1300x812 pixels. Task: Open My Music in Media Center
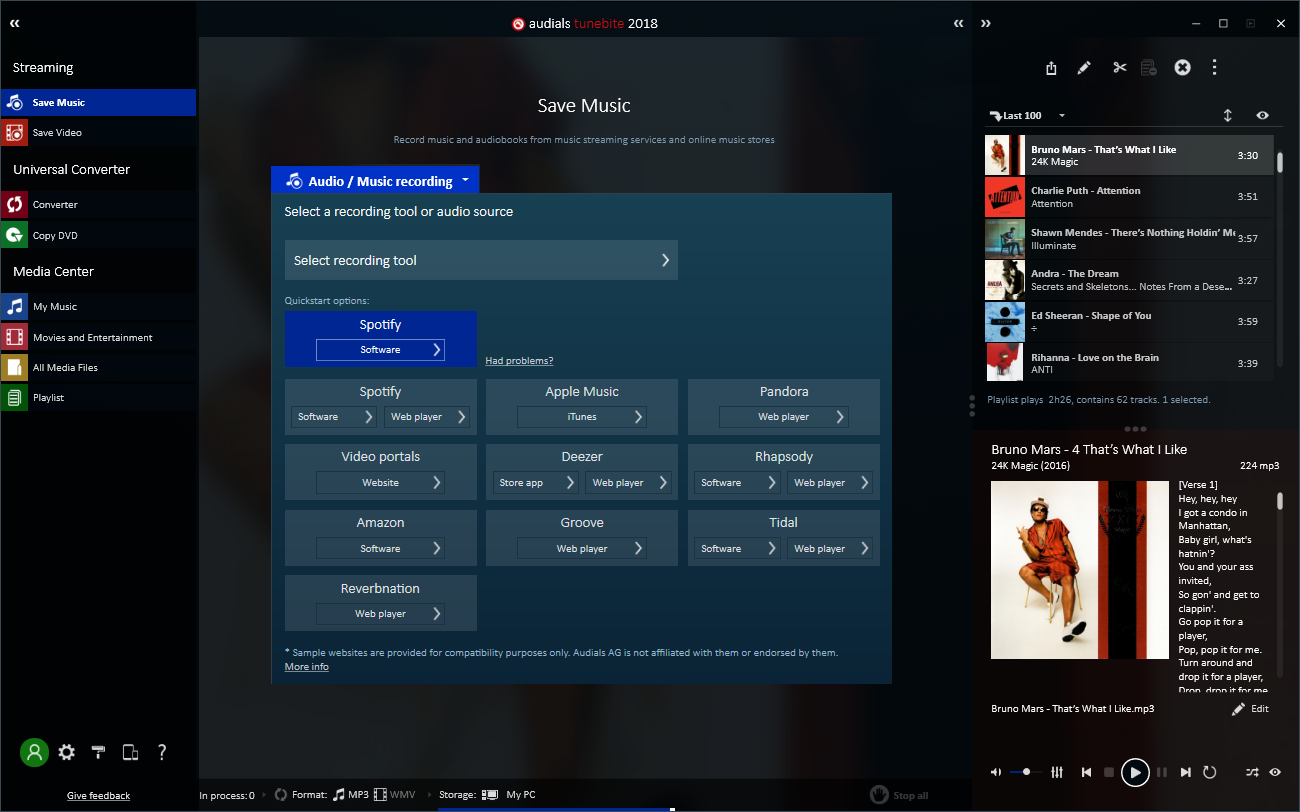click(x=98, y=306)
